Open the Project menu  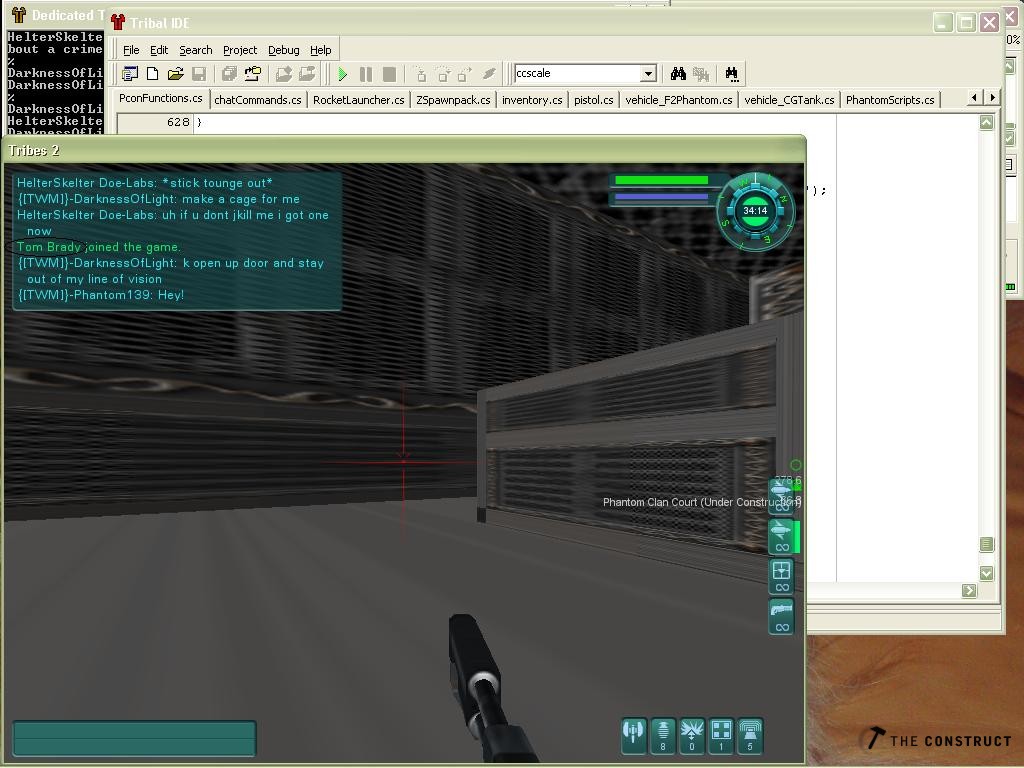pos(240,50)
